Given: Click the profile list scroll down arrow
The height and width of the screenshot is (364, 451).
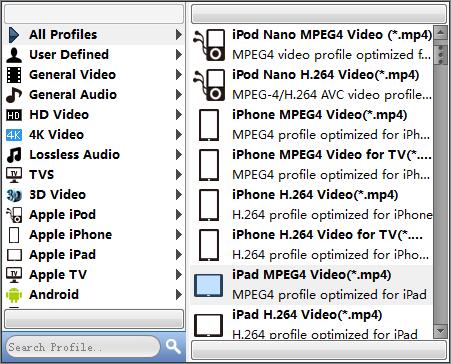Looking at the screenshot, I should pos(440,331).
